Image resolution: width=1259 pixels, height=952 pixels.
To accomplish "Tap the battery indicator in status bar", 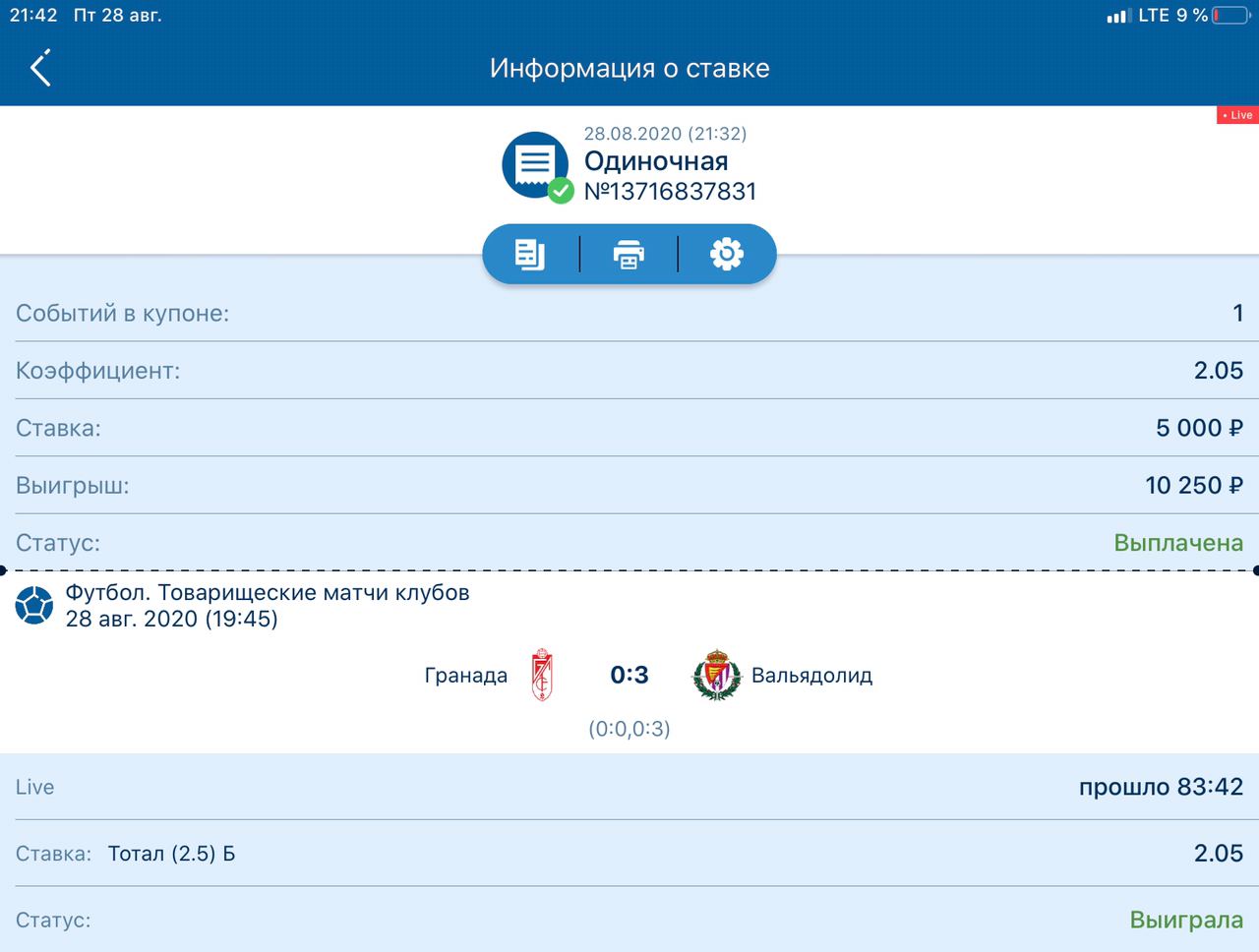I will coord(1232,16).
